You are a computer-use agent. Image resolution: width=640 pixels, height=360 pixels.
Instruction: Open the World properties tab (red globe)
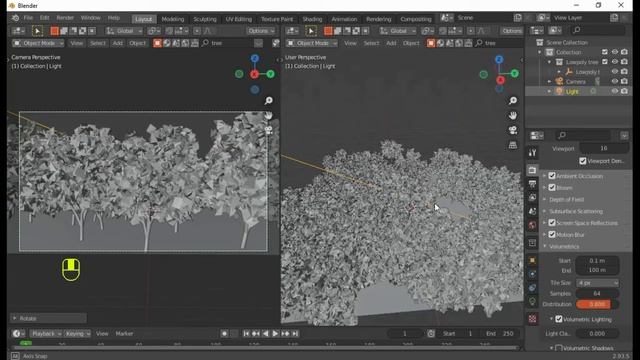532,225
